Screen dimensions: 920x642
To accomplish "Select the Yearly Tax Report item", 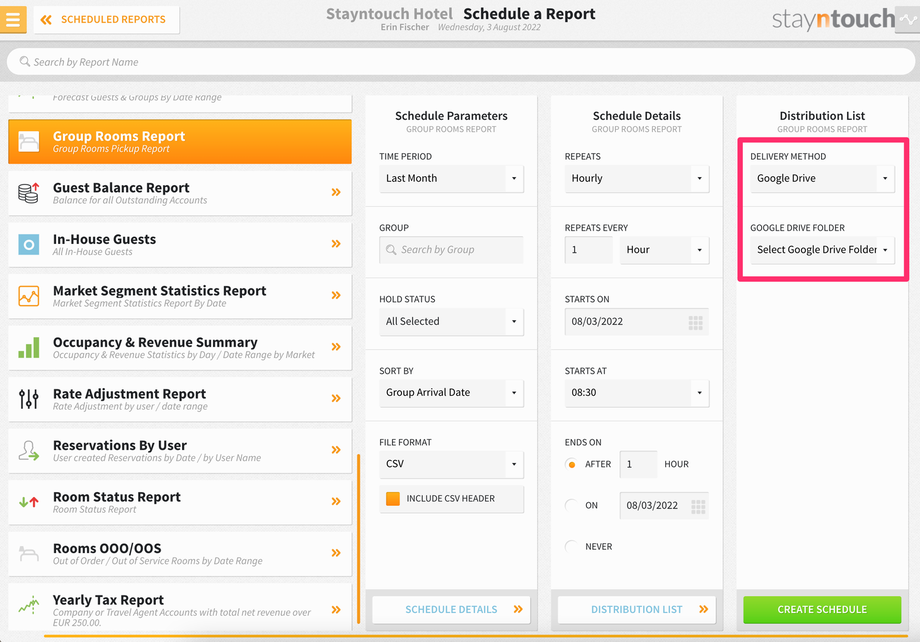I will (180, 607).
